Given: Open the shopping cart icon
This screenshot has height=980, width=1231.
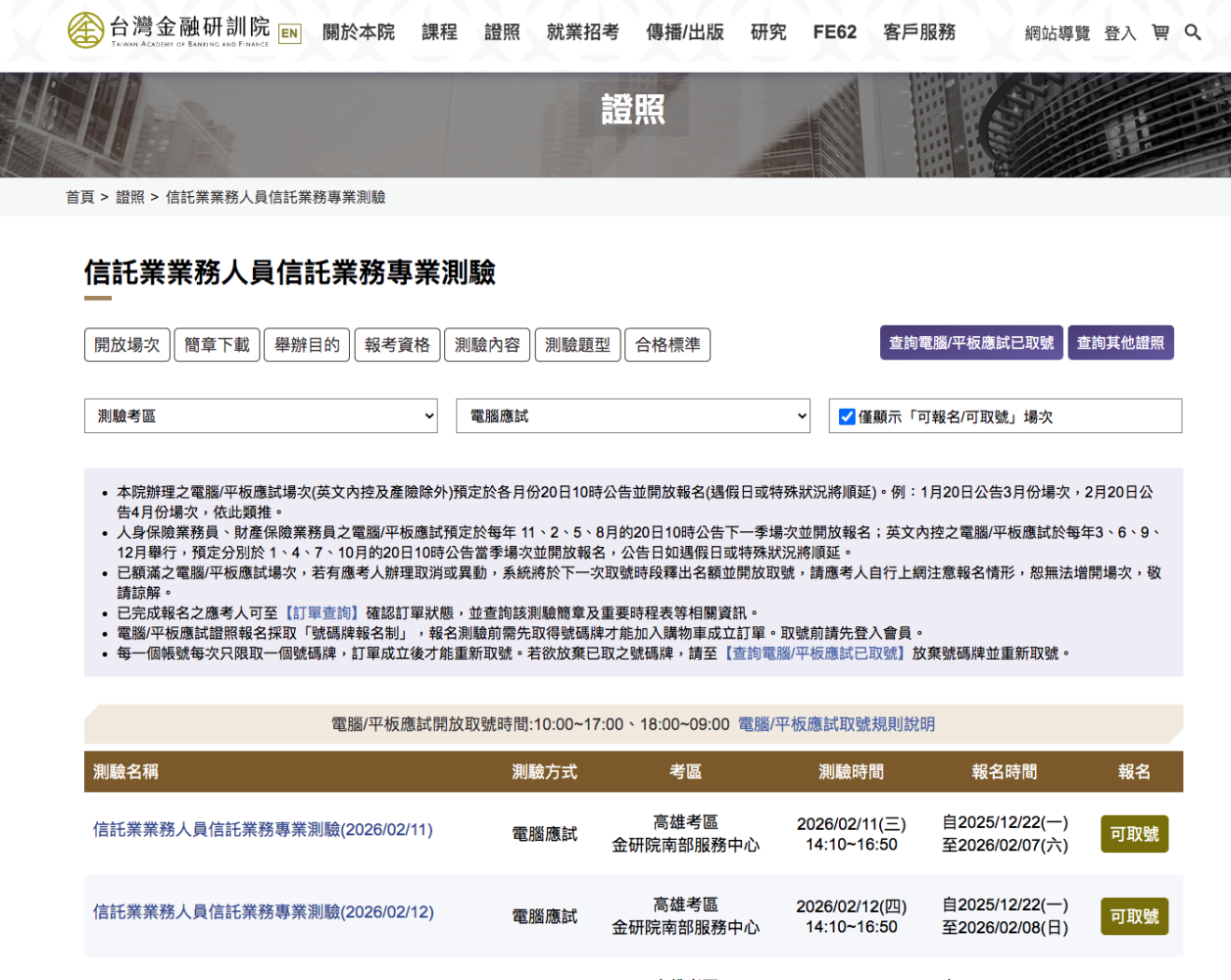Looking at the screenshot, I should (1160, 32).
